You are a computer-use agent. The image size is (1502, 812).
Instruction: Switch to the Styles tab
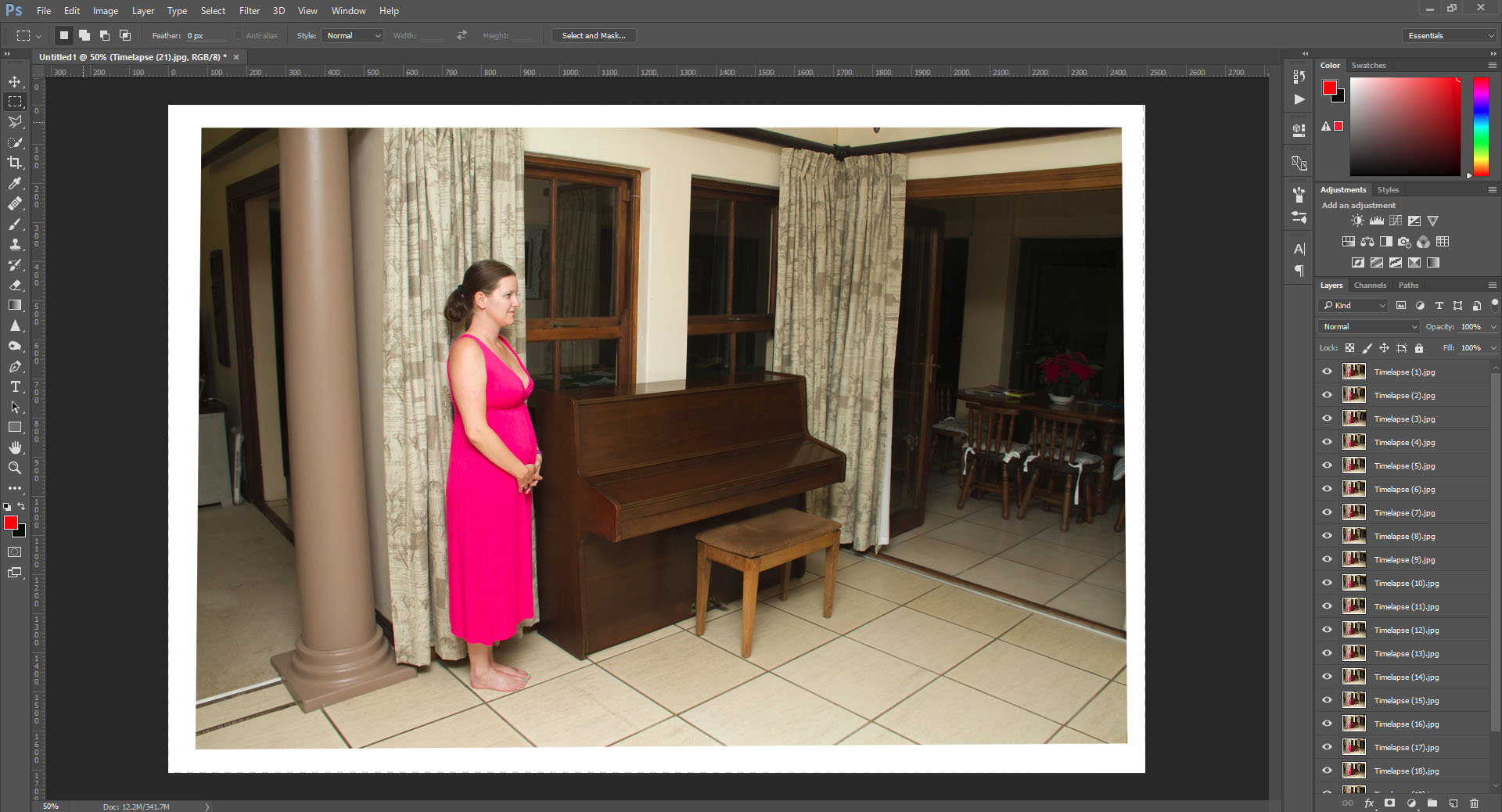[1388, 190]
